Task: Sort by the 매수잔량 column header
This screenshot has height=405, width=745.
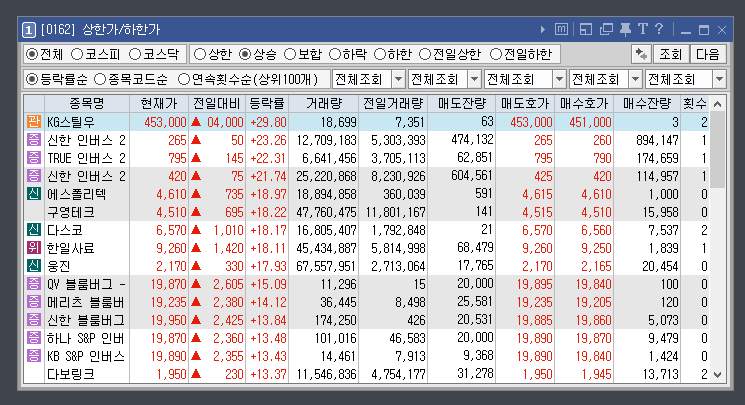Action: (647, 103)
